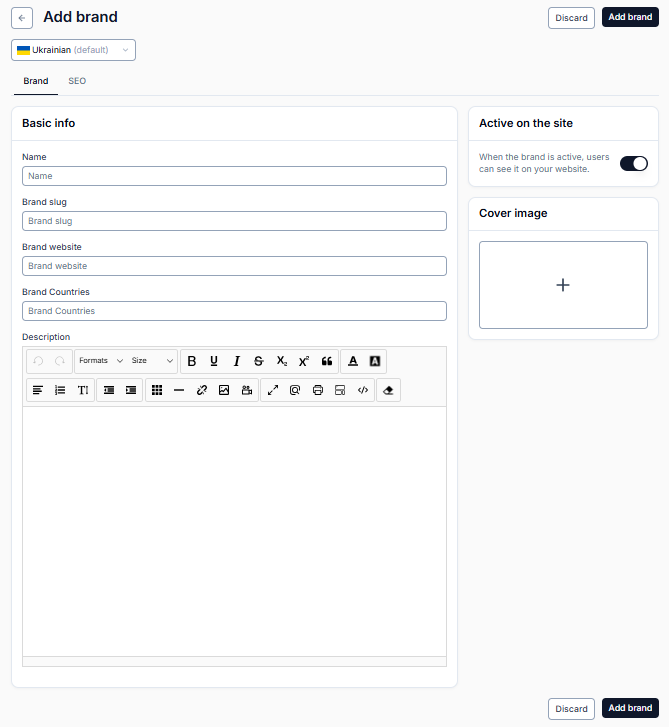Click the bottom Add brand button
Screen dimensions: 669x727
630,708
